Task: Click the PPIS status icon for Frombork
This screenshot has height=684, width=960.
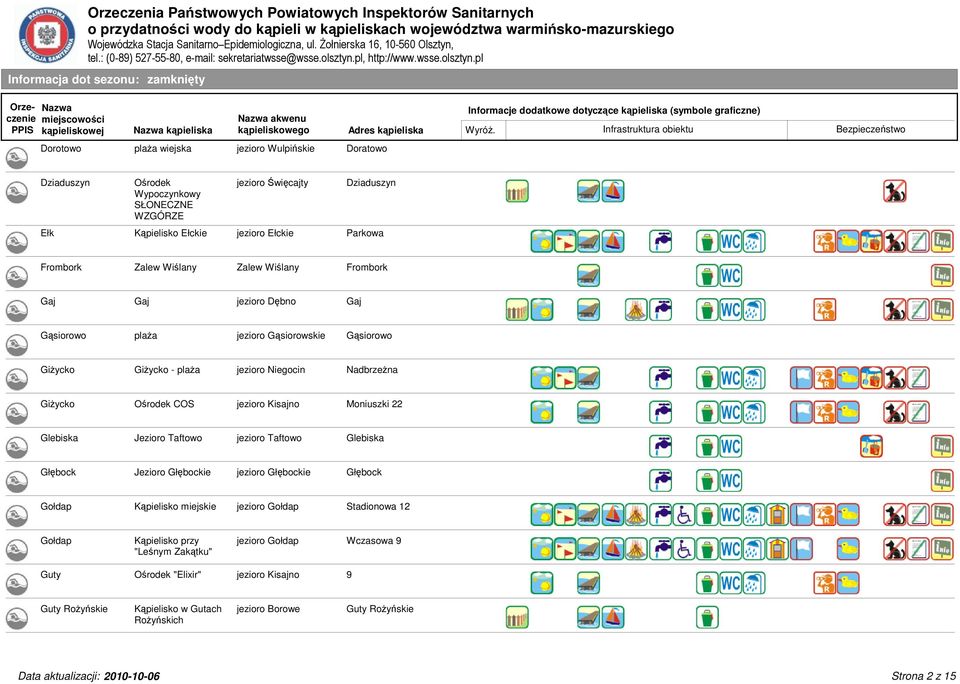Action: tap(17, 276)
